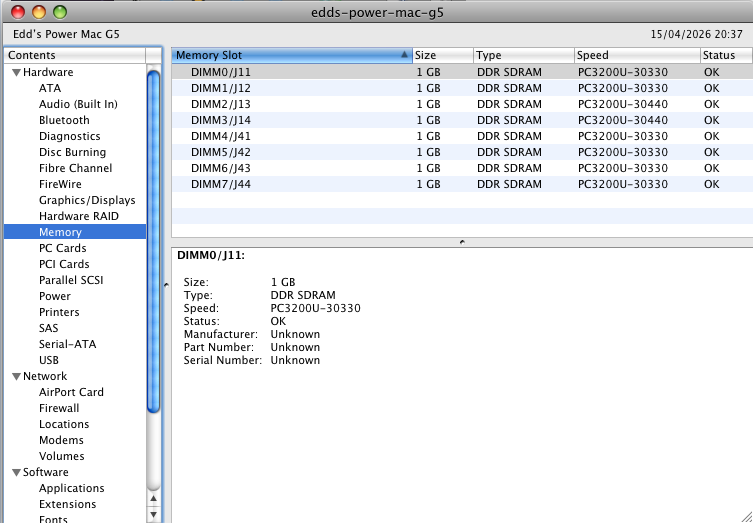The image size is (753, 523).
Task: Click the yellow minimize window button
Action: [39, 12]
